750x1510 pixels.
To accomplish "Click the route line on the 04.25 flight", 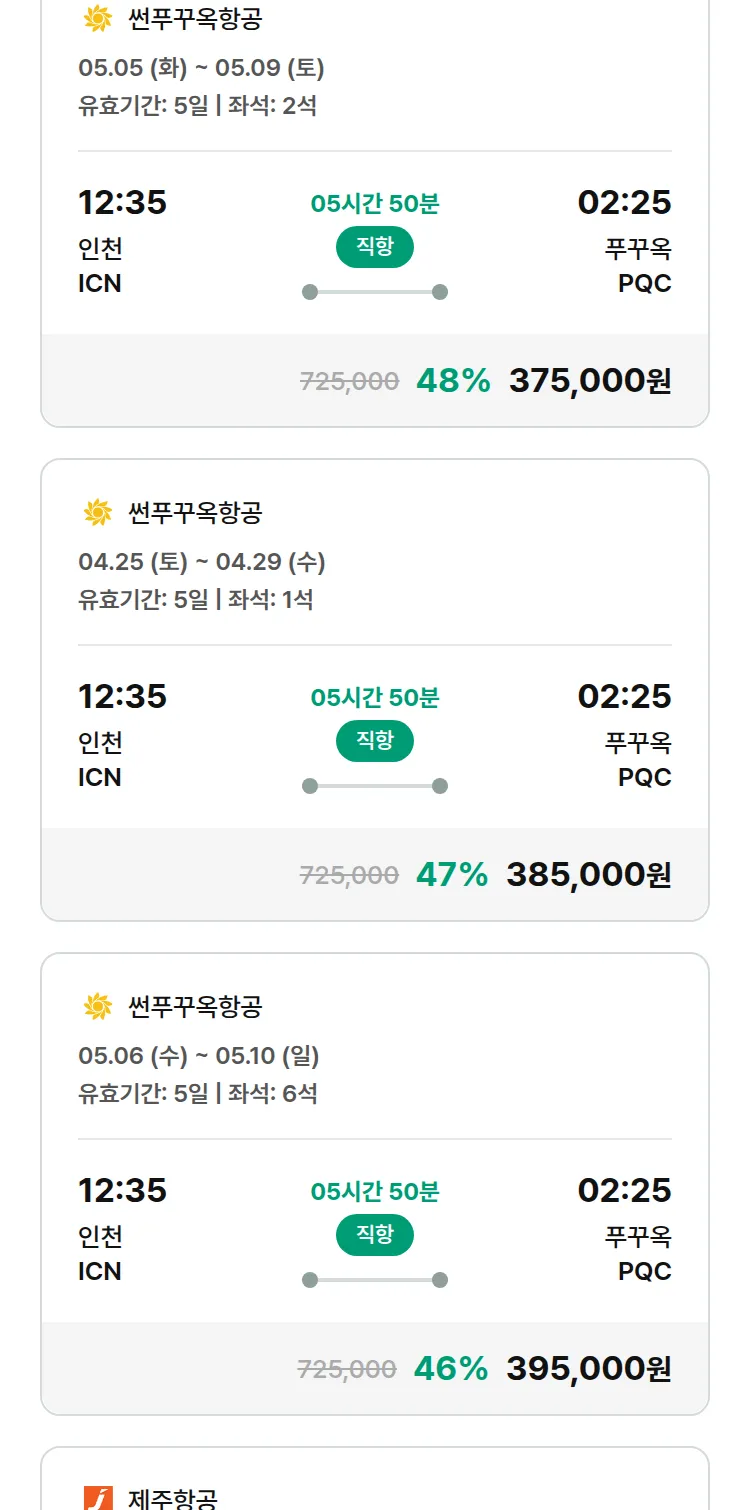I will tap(374, 786).
